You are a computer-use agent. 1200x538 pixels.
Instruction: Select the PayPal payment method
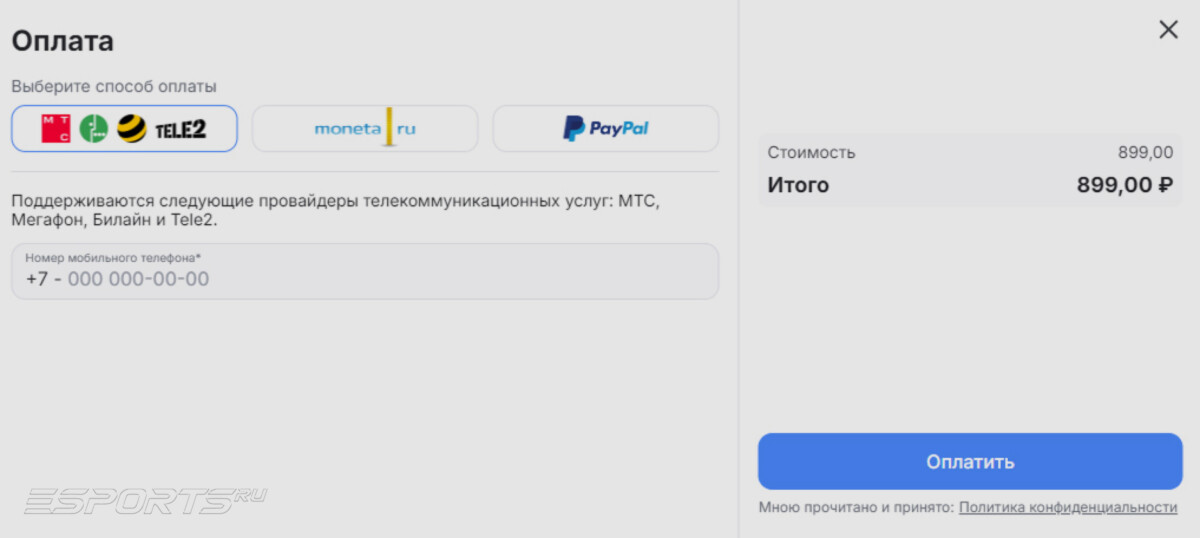point(605,128)
